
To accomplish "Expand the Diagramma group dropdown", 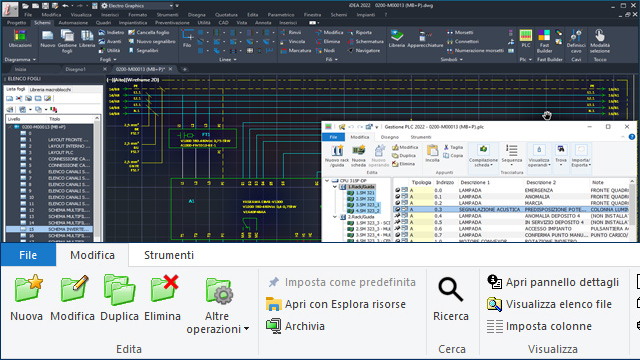I will [20, 60].
